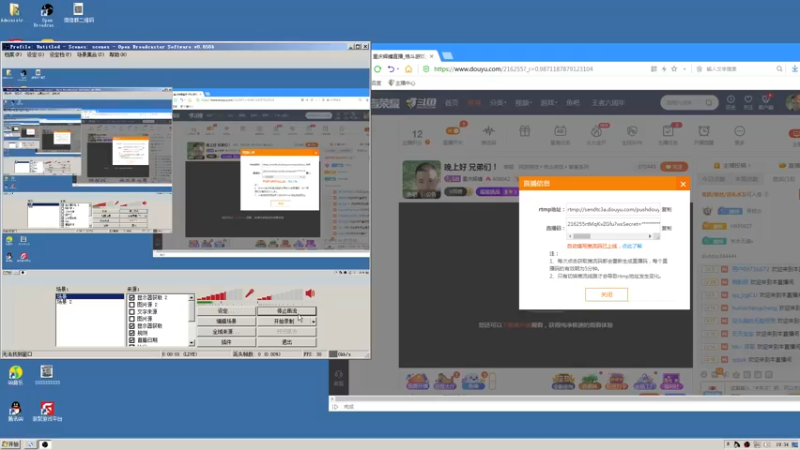Click the '停止串流' stop streaming button

[287, 311]
